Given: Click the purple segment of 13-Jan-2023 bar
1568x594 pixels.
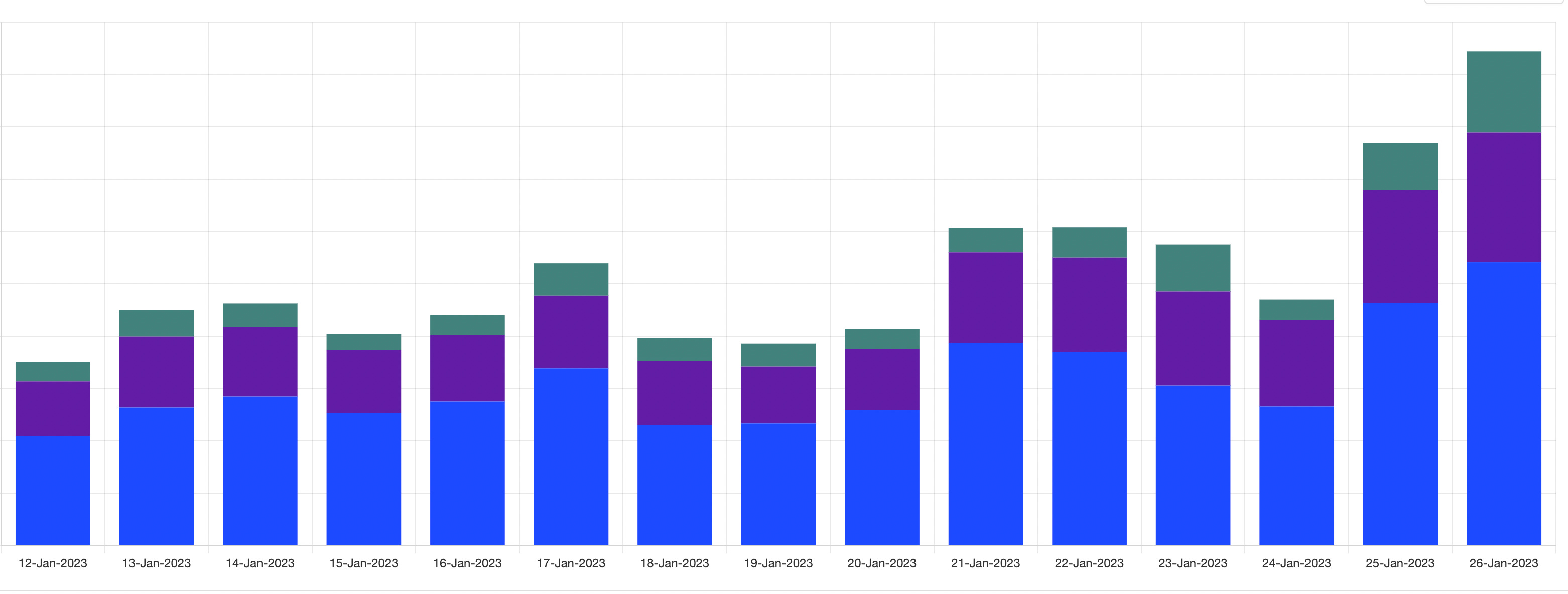Looking at the screenshot, I should tap(157, 372).
